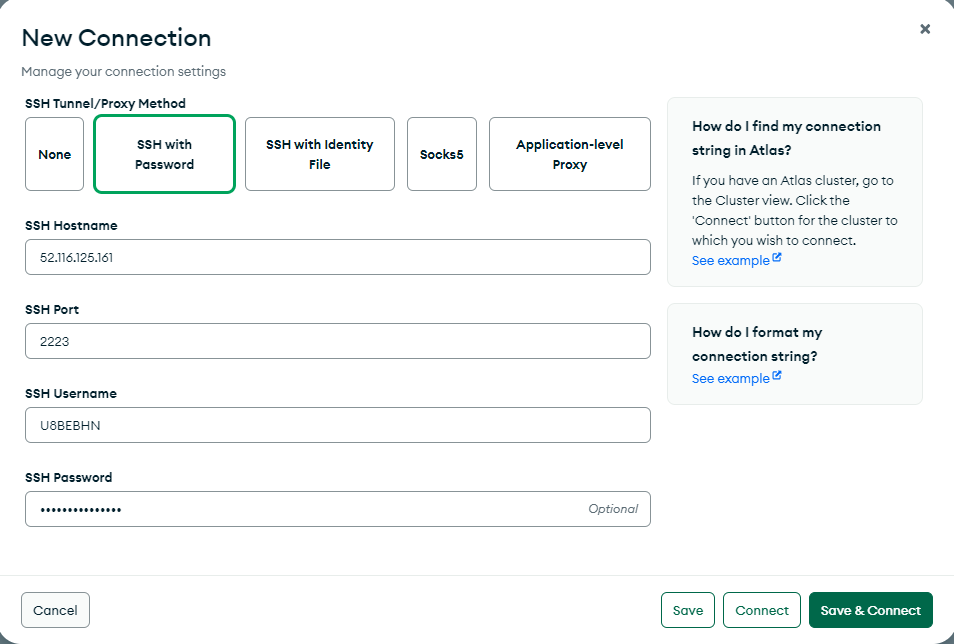The height and width of the screenshot is (644, 954).
Task: Click external link icon under format connection string
Action: [777, 377]
